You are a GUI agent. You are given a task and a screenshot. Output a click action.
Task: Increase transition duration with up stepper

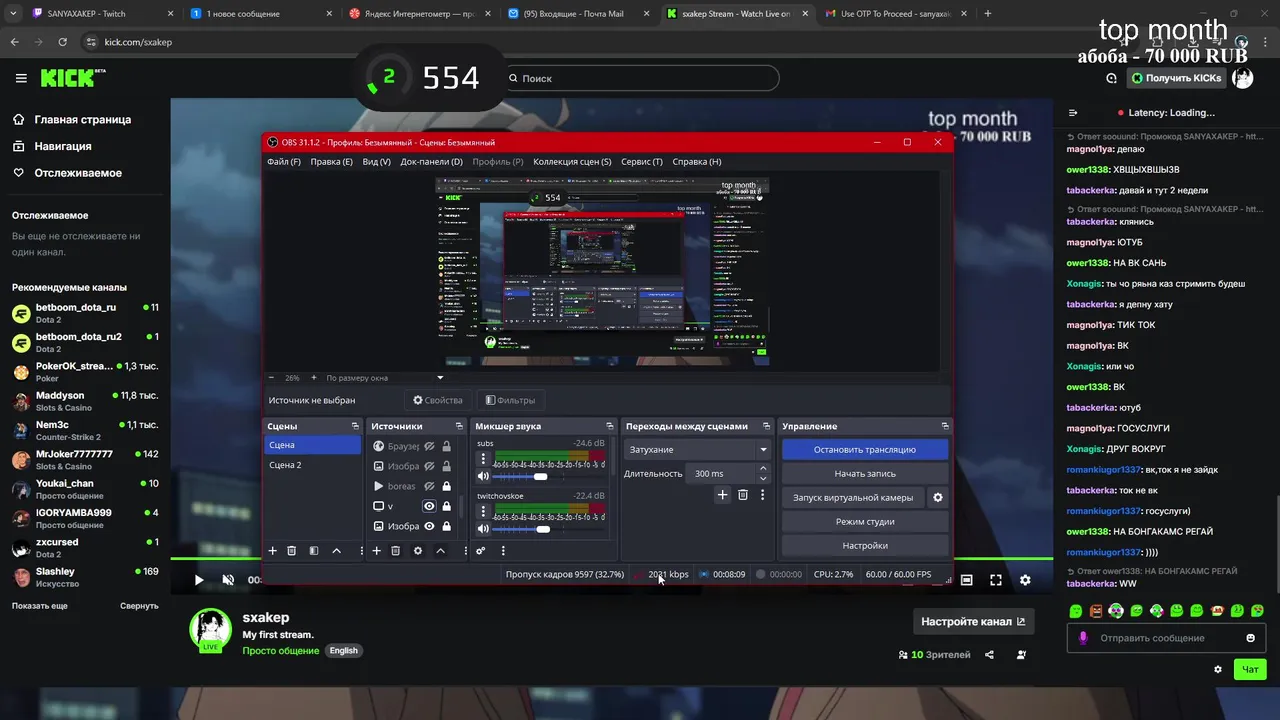(763, 468)
